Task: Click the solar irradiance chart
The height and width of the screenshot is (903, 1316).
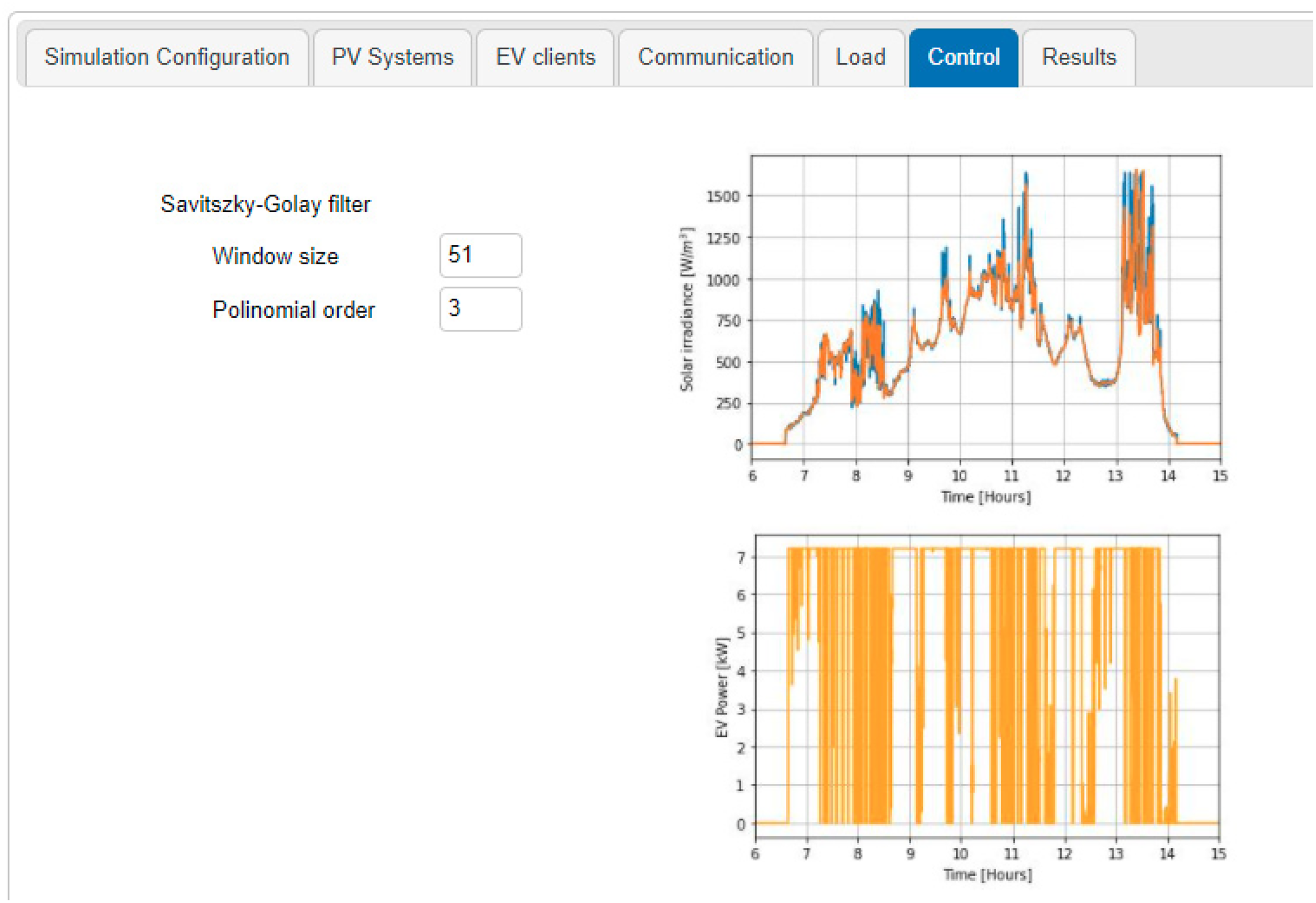Action: click(x=986, y=308)
